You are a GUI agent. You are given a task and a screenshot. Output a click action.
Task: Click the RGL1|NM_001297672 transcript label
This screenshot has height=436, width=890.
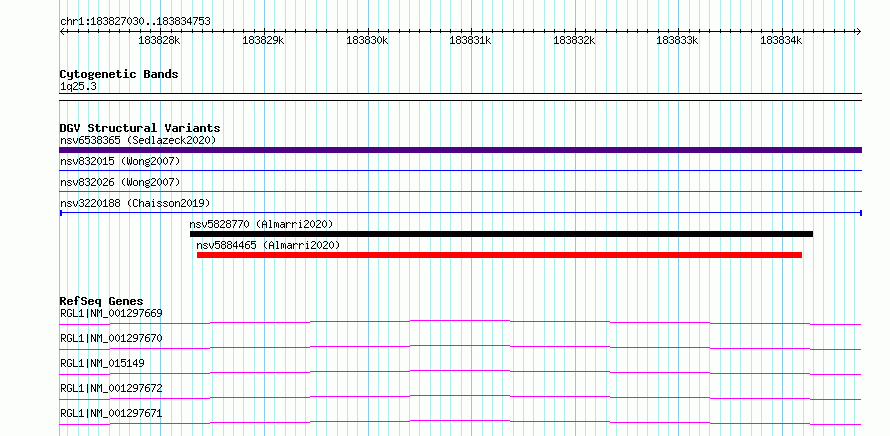pyautogui.click(x=111, y=388)
